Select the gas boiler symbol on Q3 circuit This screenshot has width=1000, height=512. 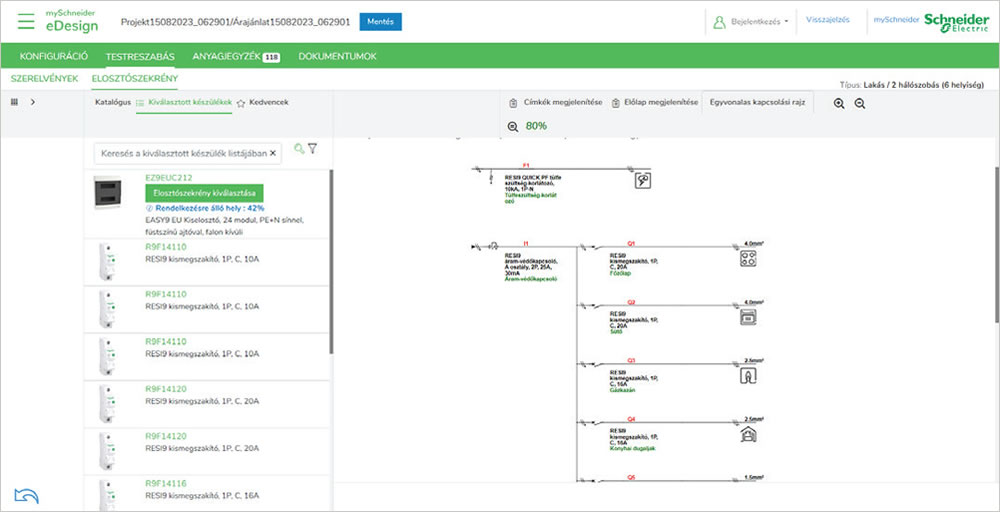[x=747, y=376]
